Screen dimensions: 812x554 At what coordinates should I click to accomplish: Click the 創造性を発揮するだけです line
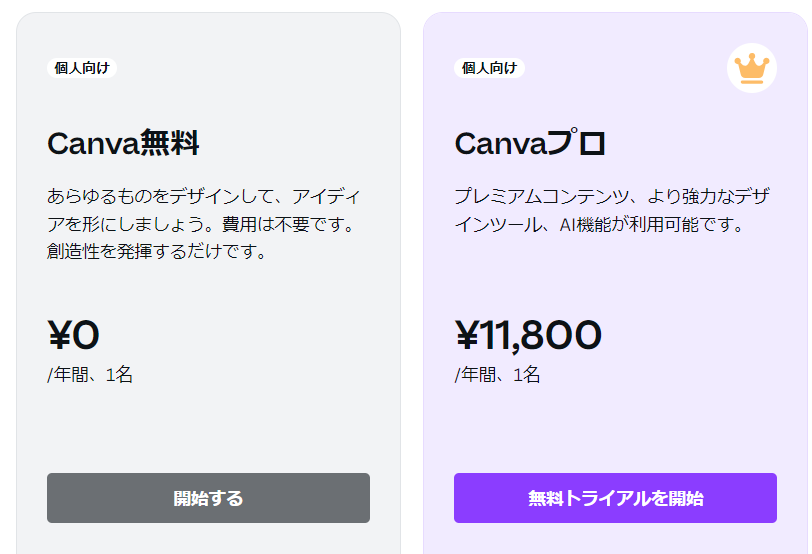tap(156, 251)
